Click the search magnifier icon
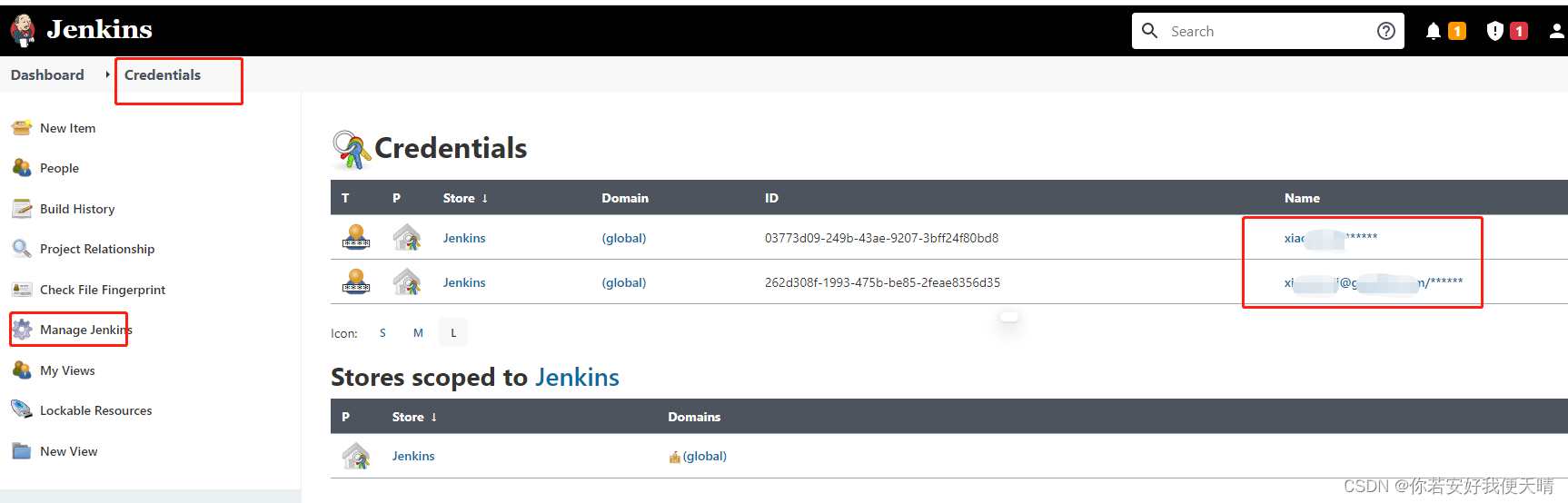Image resolution: width=1568 pixels, height=503 pixels. [x=1150, y=31]
